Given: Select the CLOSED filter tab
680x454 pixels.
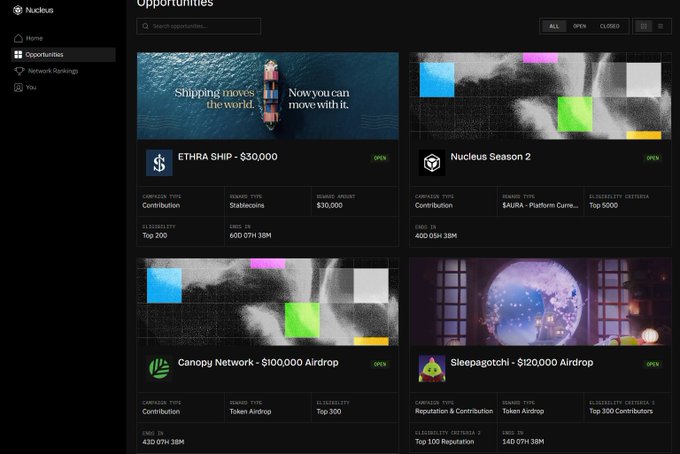Looking at the screenshot, I should click(x=609, y=26).
